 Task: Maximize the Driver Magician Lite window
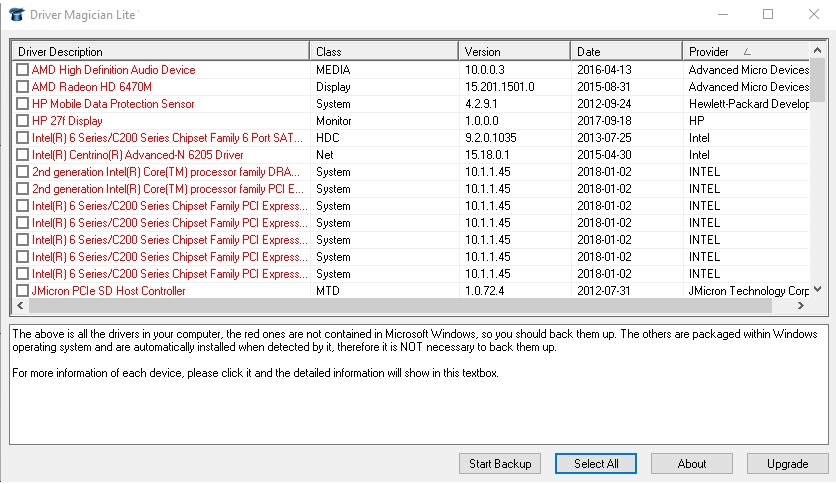point(768,15)
